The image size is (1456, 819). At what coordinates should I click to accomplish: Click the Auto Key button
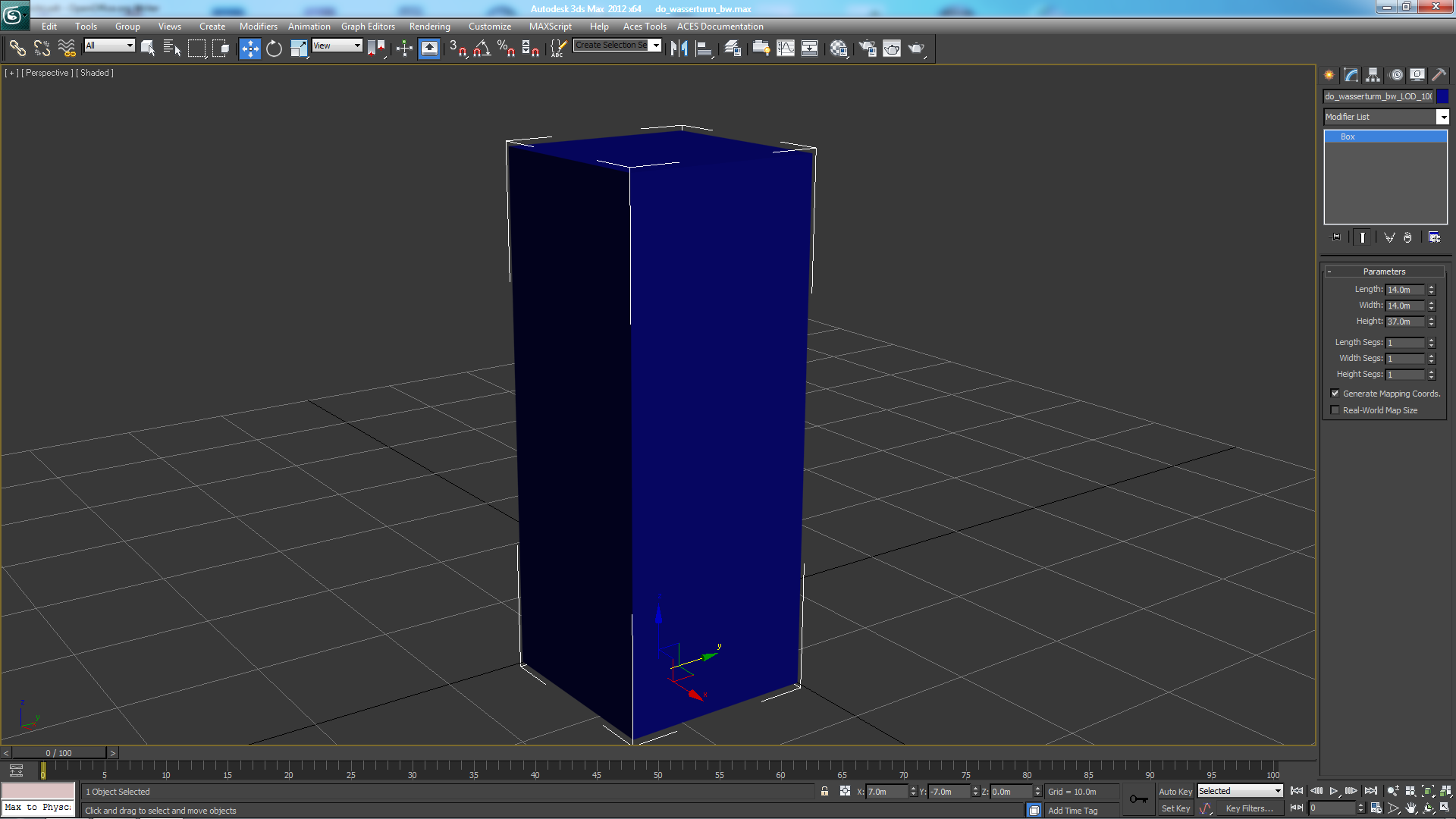click(1175, 791)
